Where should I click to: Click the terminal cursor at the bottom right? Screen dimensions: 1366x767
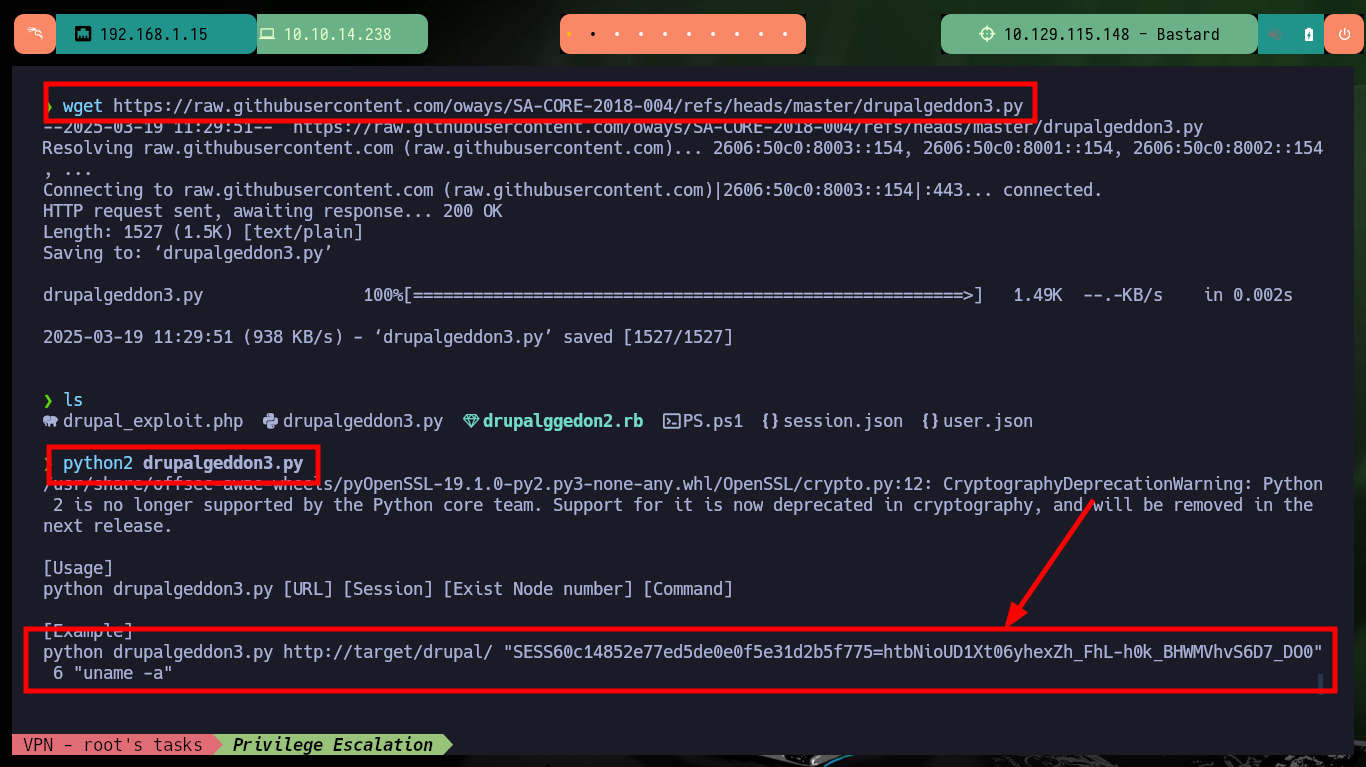(x=1320, y=683)
